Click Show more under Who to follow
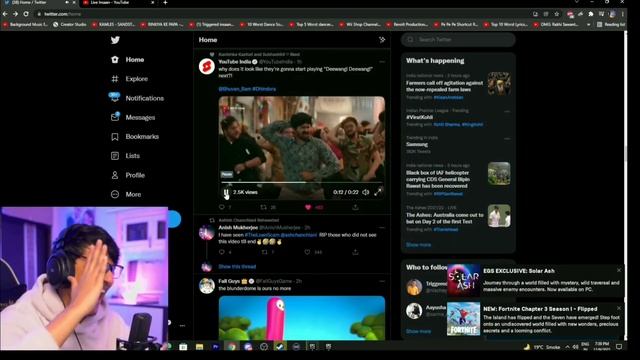The image size is (640, 360). point(418,331)
